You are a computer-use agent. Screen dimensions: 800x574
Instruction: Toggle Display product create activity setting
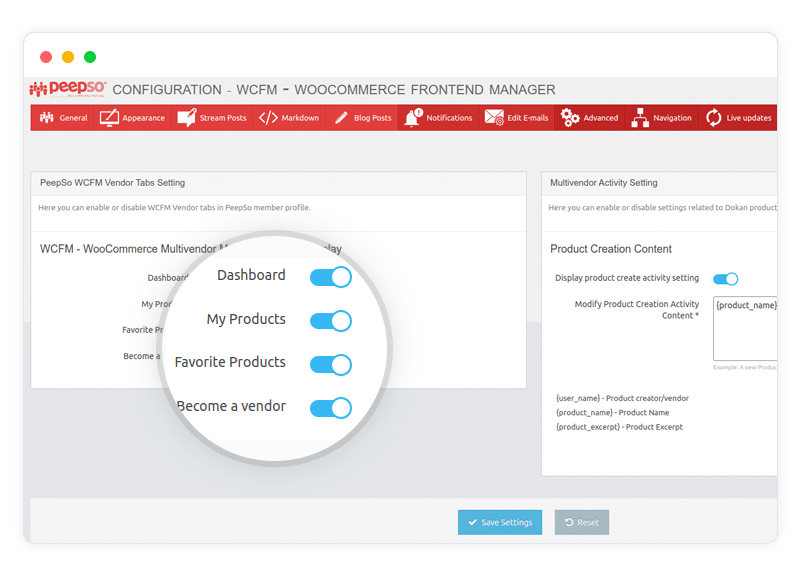(726, 279)
